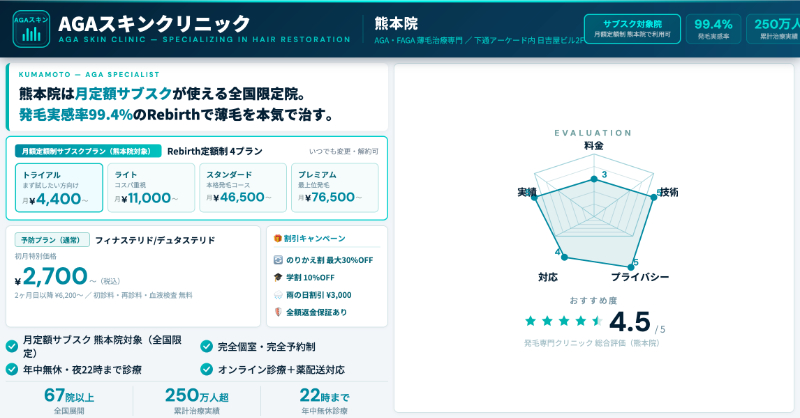Click the 完全個室・完全予約制 checkmark
The height and width of the screenshot is (418, 800).
(207, 346)
